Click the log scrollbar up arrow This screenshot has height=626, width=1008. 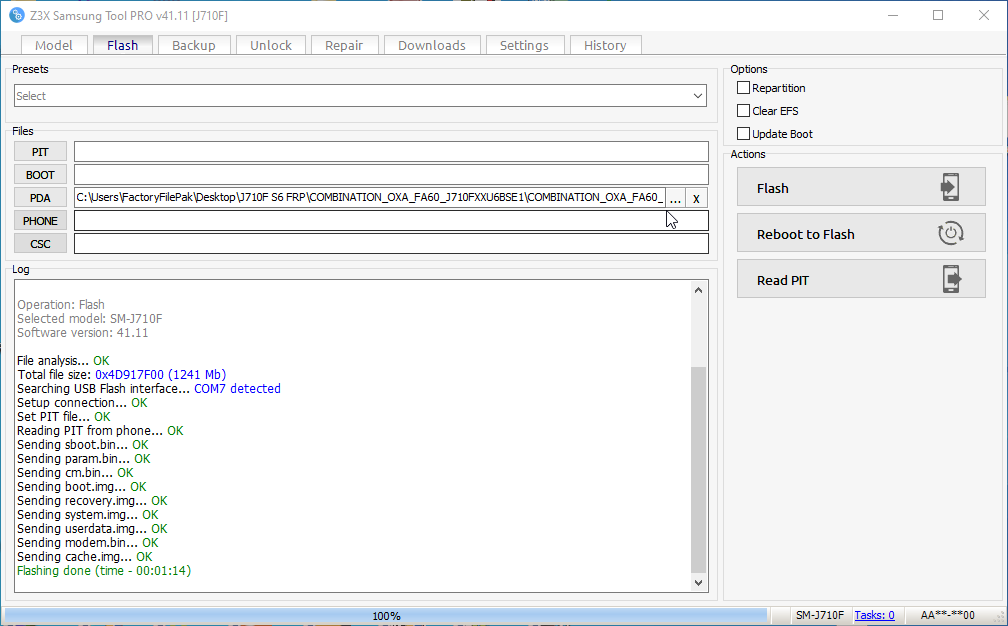click(x=698, y=291)
